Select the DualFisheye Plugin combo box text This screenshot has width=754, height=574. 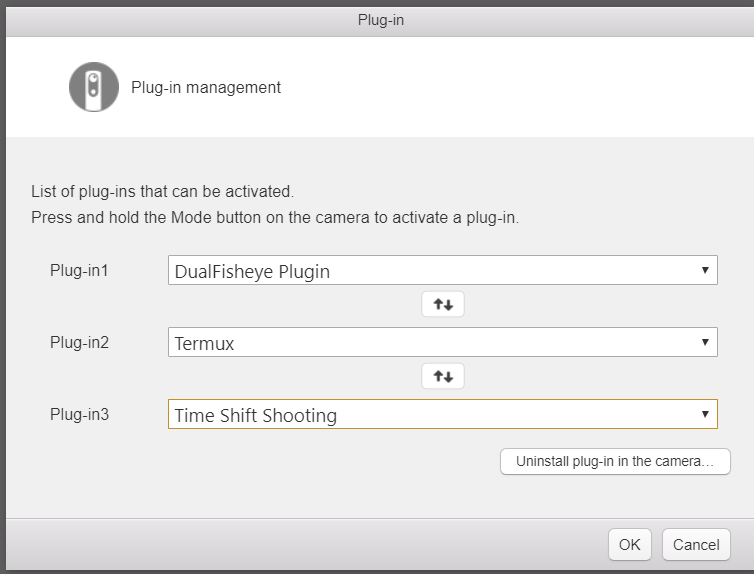(x=252, y=272)
